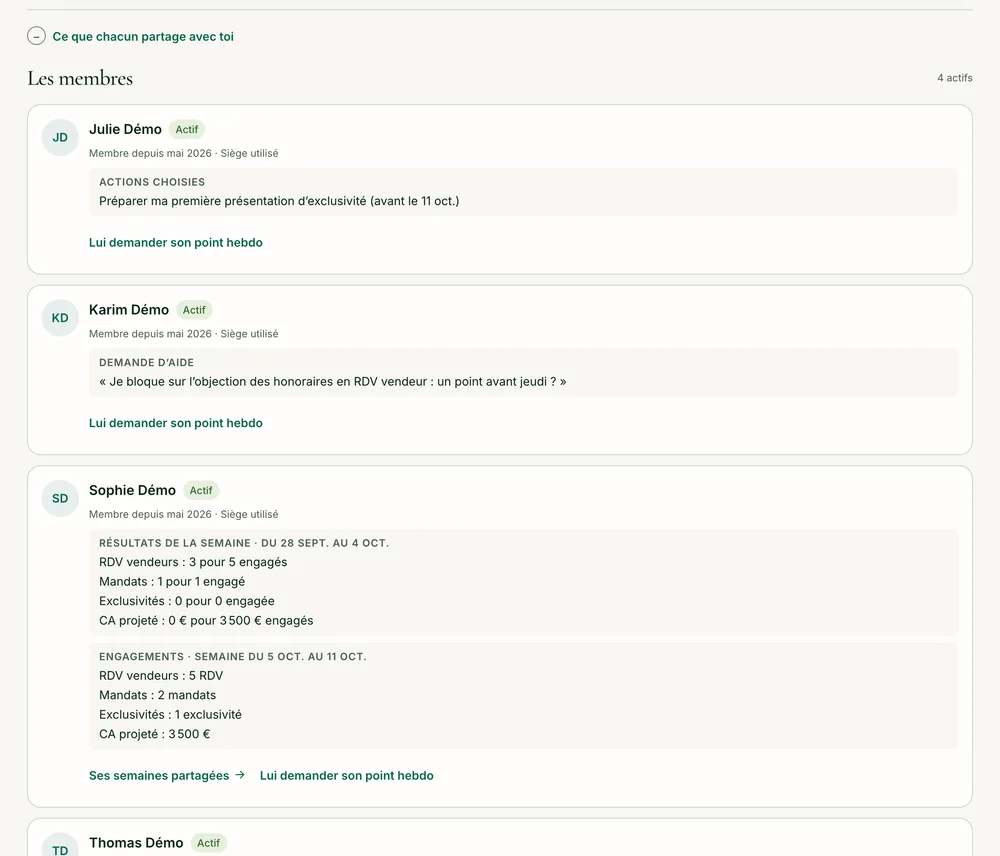Ask Karim Démo for his weekly point
This screenshot has width=1000, height=856.
[x=175, y=423]
